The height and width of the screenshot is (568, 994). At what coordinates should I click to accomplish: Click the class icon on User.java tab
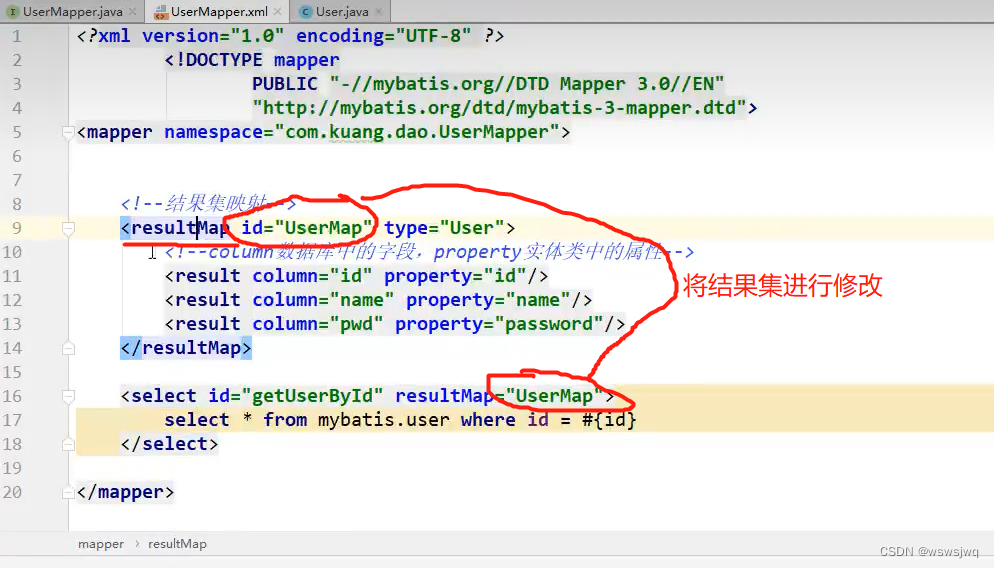point(306,11)
